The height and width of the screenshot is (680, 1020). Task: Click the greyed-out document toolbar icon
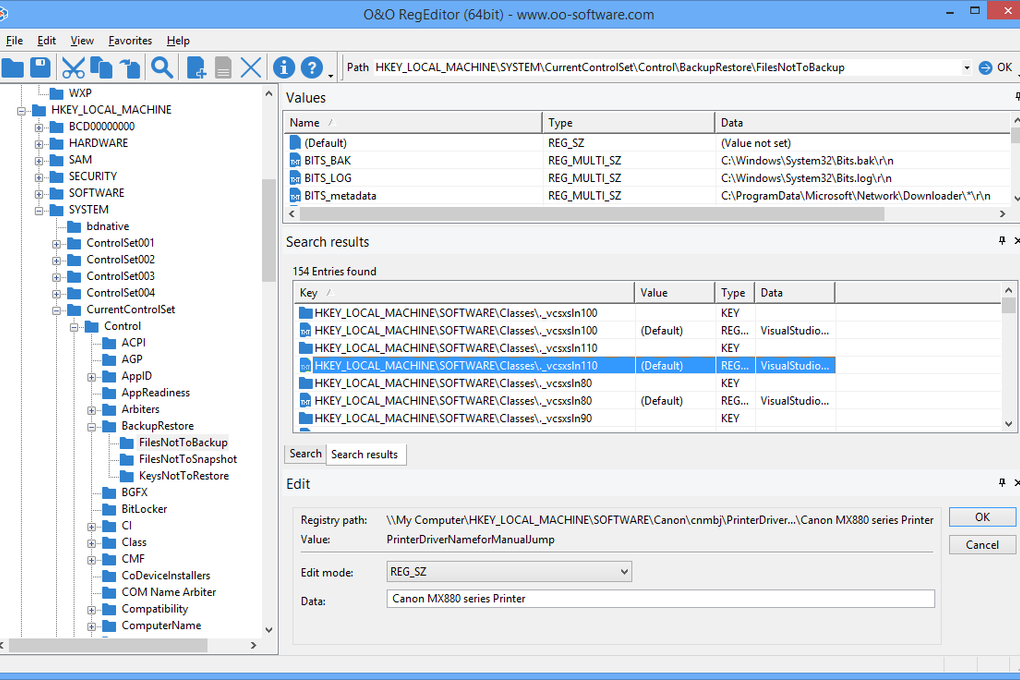tap(223, 68)
